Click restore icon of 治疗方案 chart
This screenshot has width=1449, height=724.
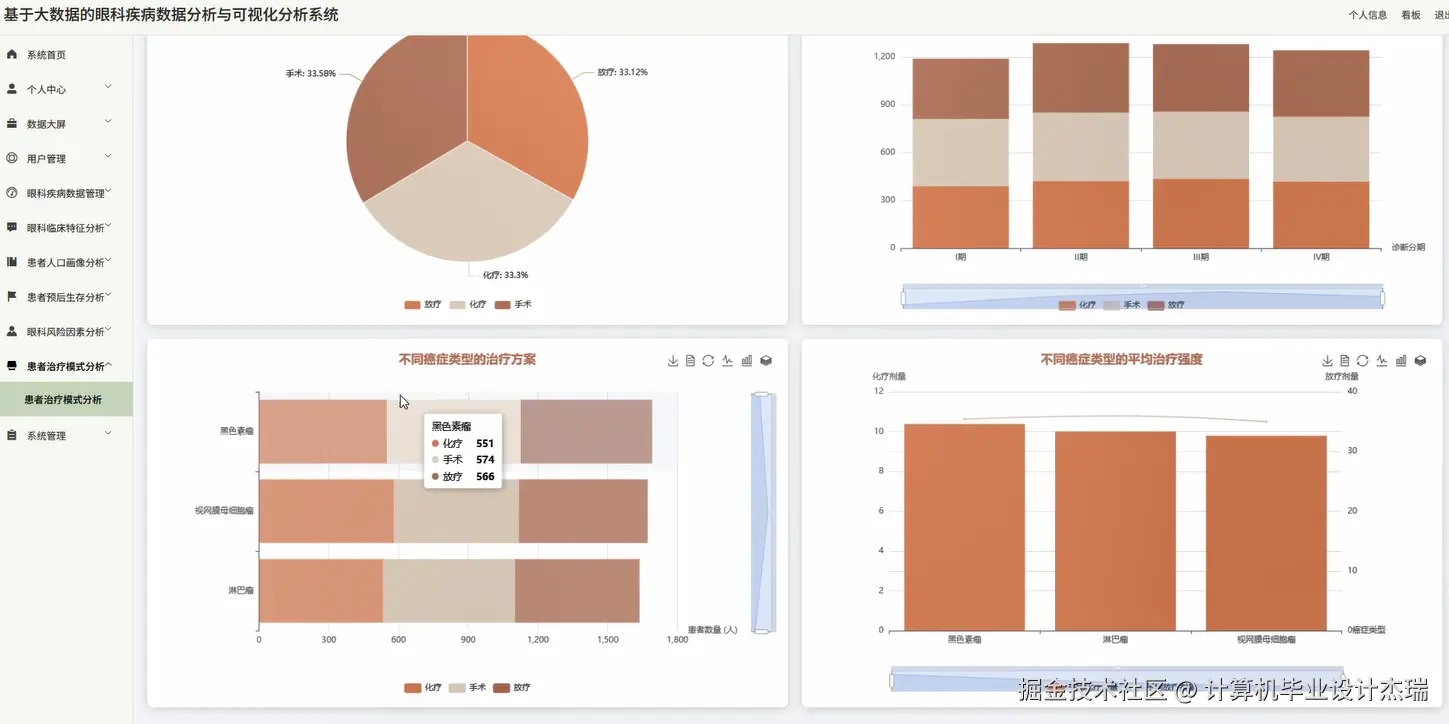(x=708, y=361)
